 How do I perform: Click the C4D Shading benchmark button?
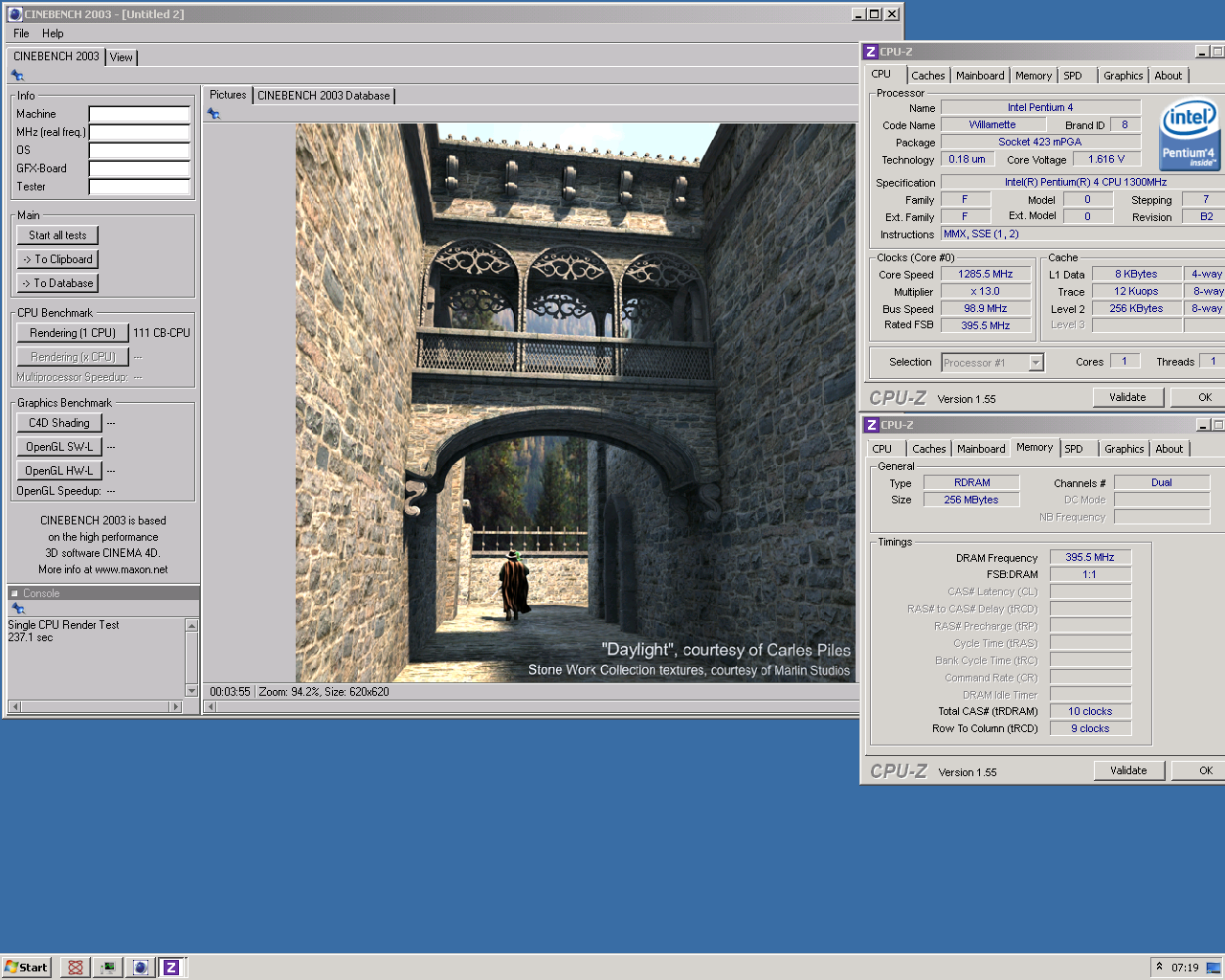coord(59,423)
